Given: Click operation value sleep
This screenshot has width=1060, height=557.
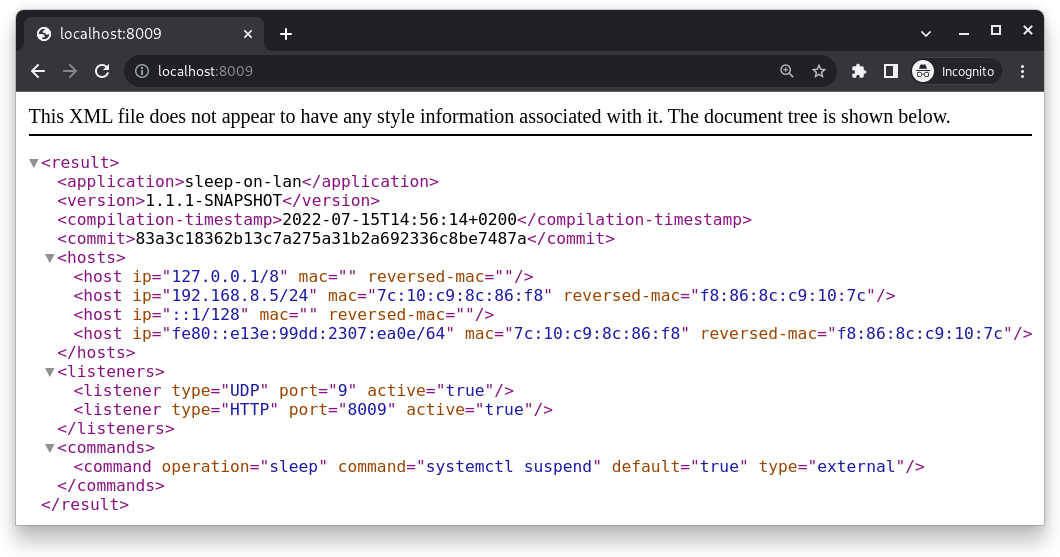Looking at the screenshot, I should pos(293,466).
